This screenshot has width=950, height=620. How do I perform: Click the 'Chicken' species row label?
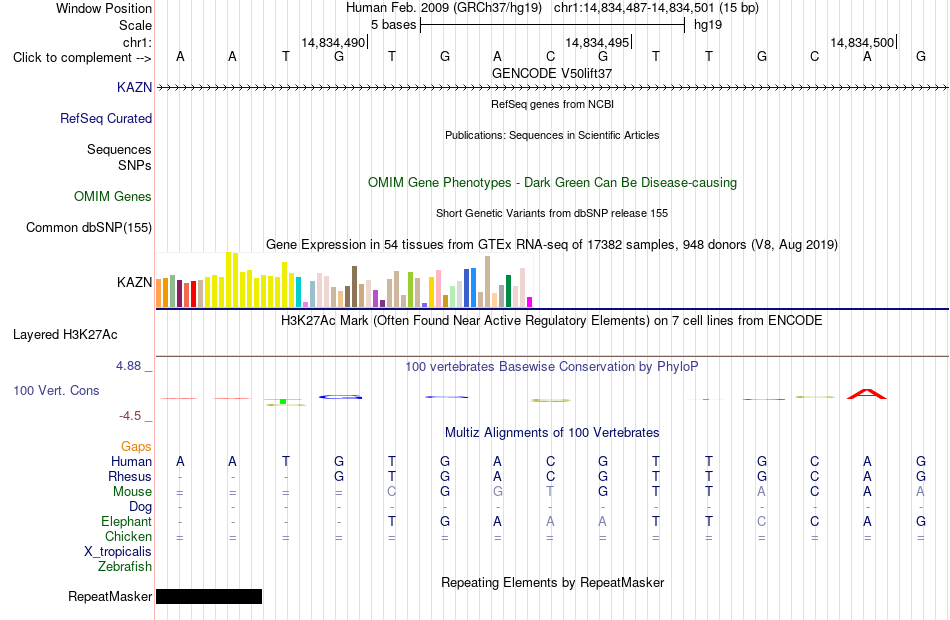point(128,536)
